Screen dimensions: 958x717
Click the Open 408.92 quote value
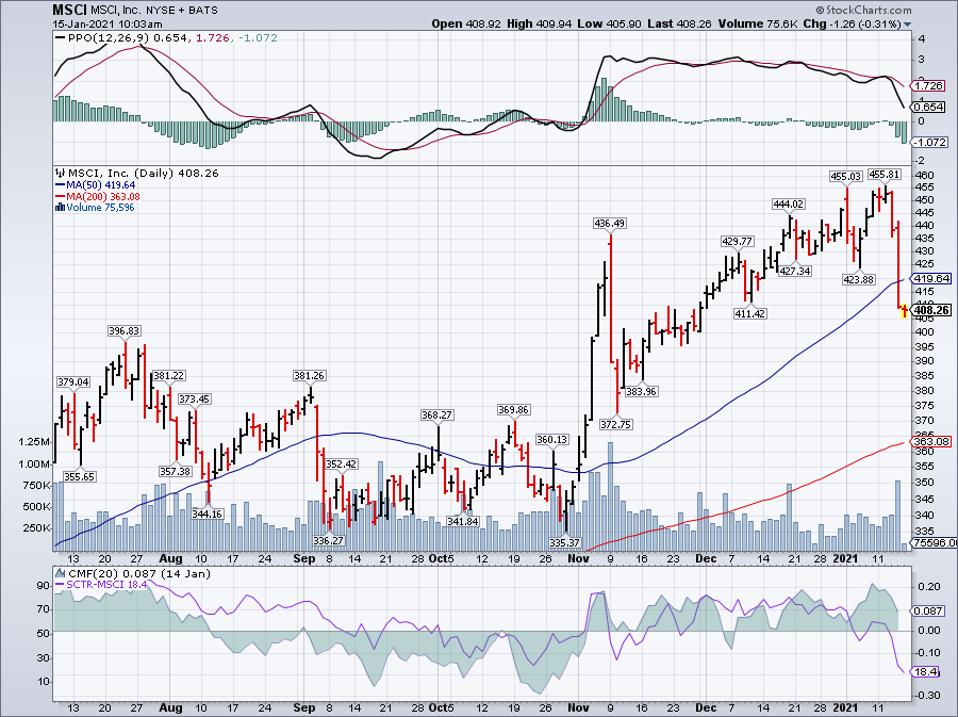(x=466, y=24)
